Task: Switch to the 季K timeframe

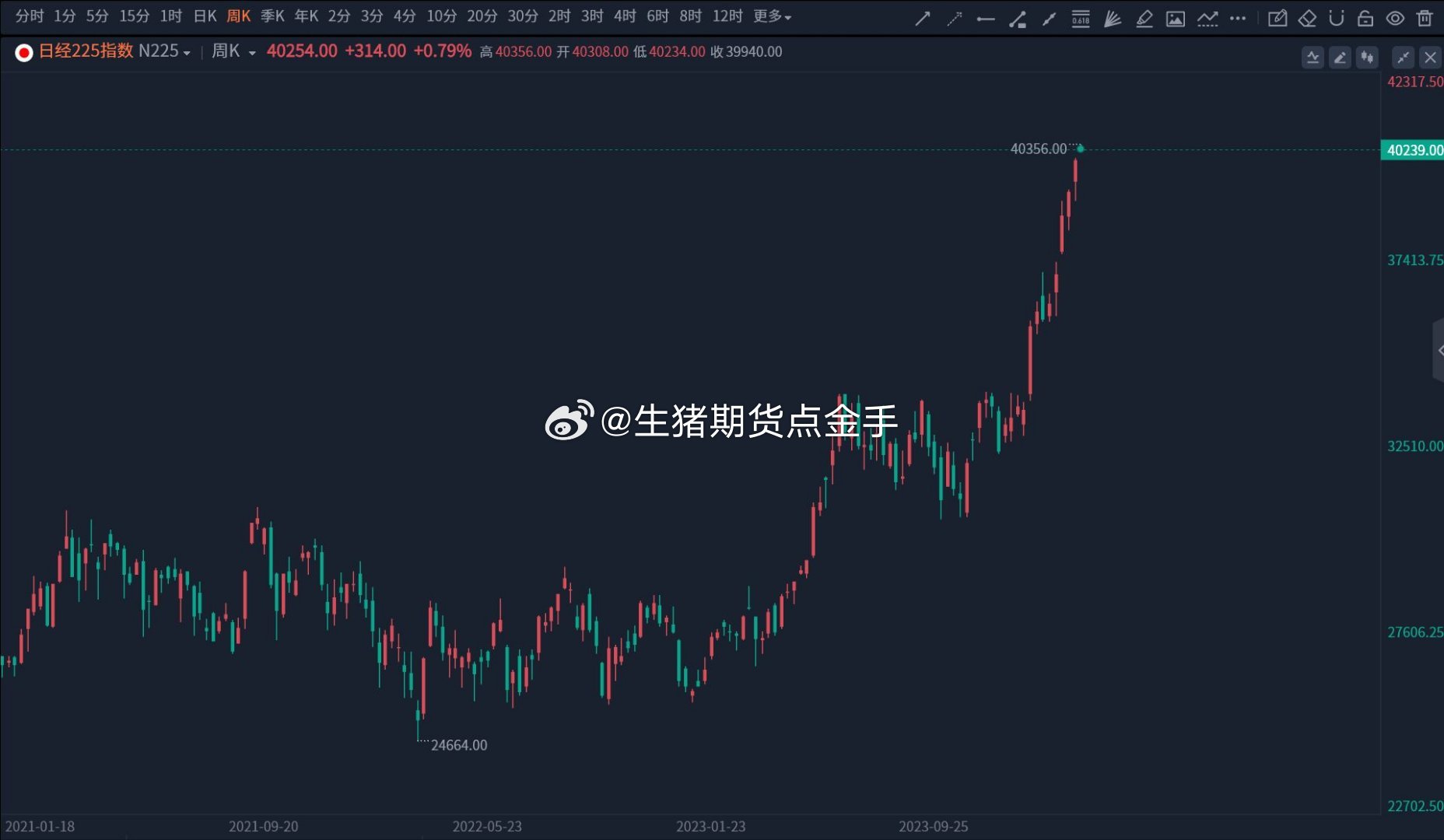Action: click(272, 16)
